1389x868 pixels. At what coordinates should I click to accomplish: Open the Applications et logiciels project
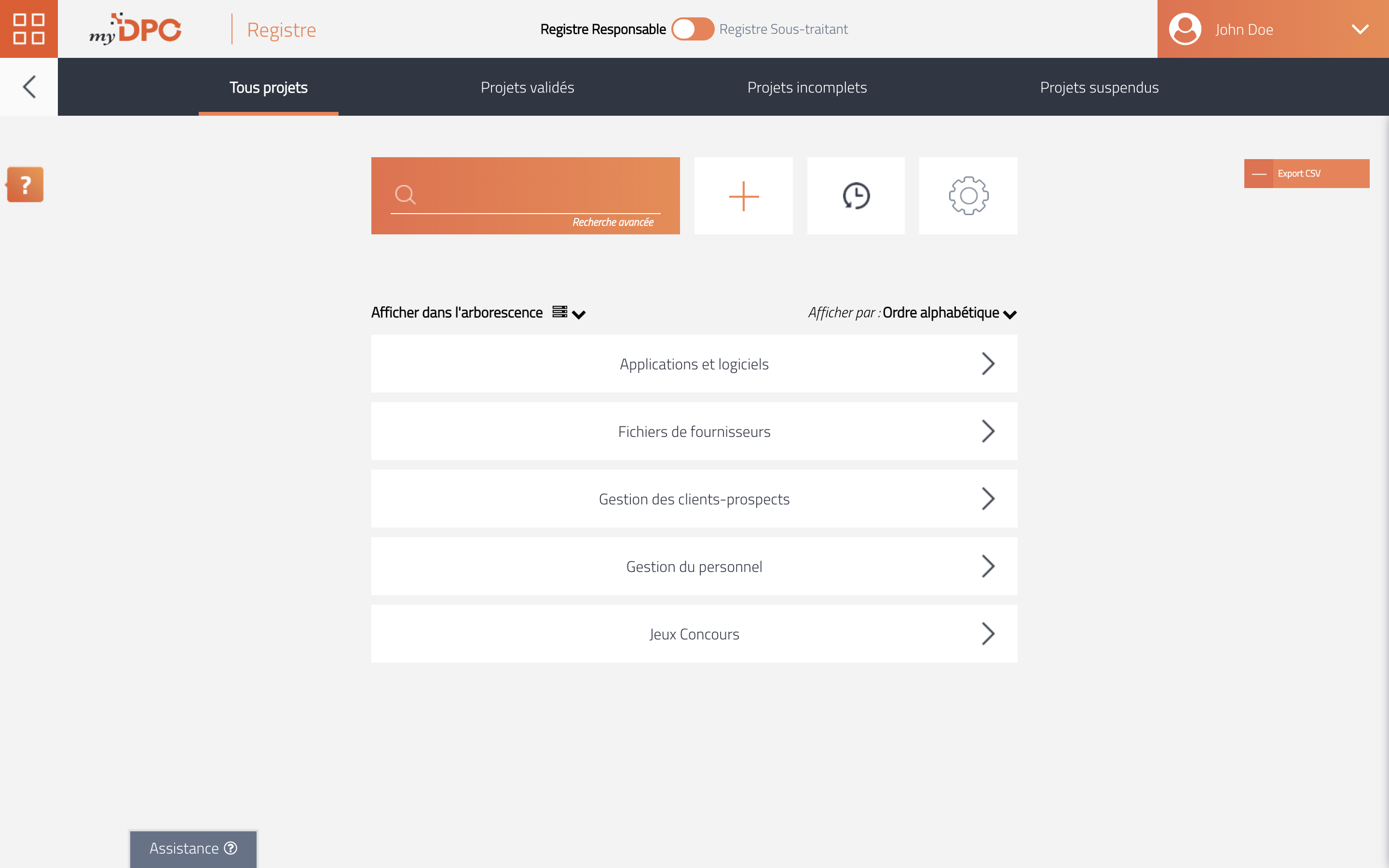click(694, 363)
